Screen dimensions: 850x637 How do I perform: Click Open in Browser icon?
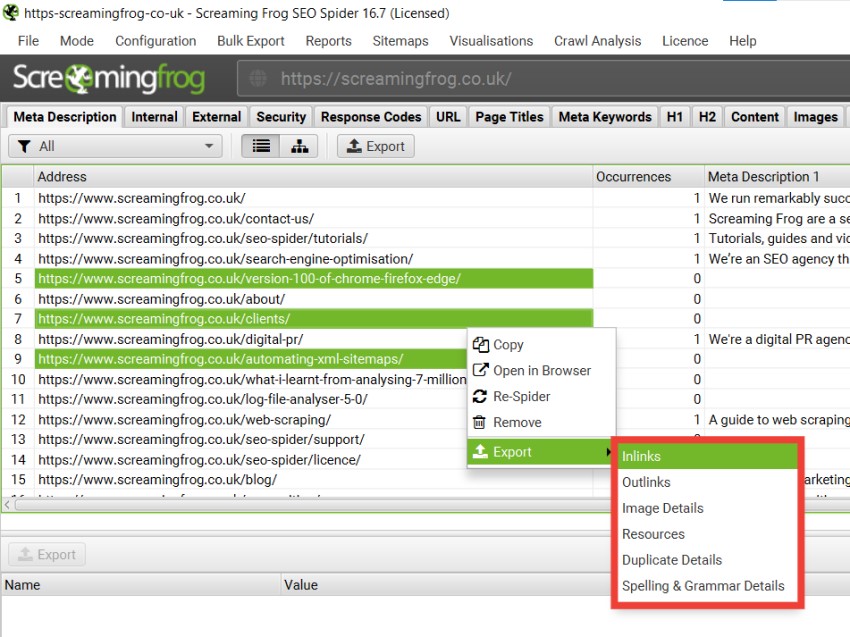pyautogui.click(x=480, y=370)
